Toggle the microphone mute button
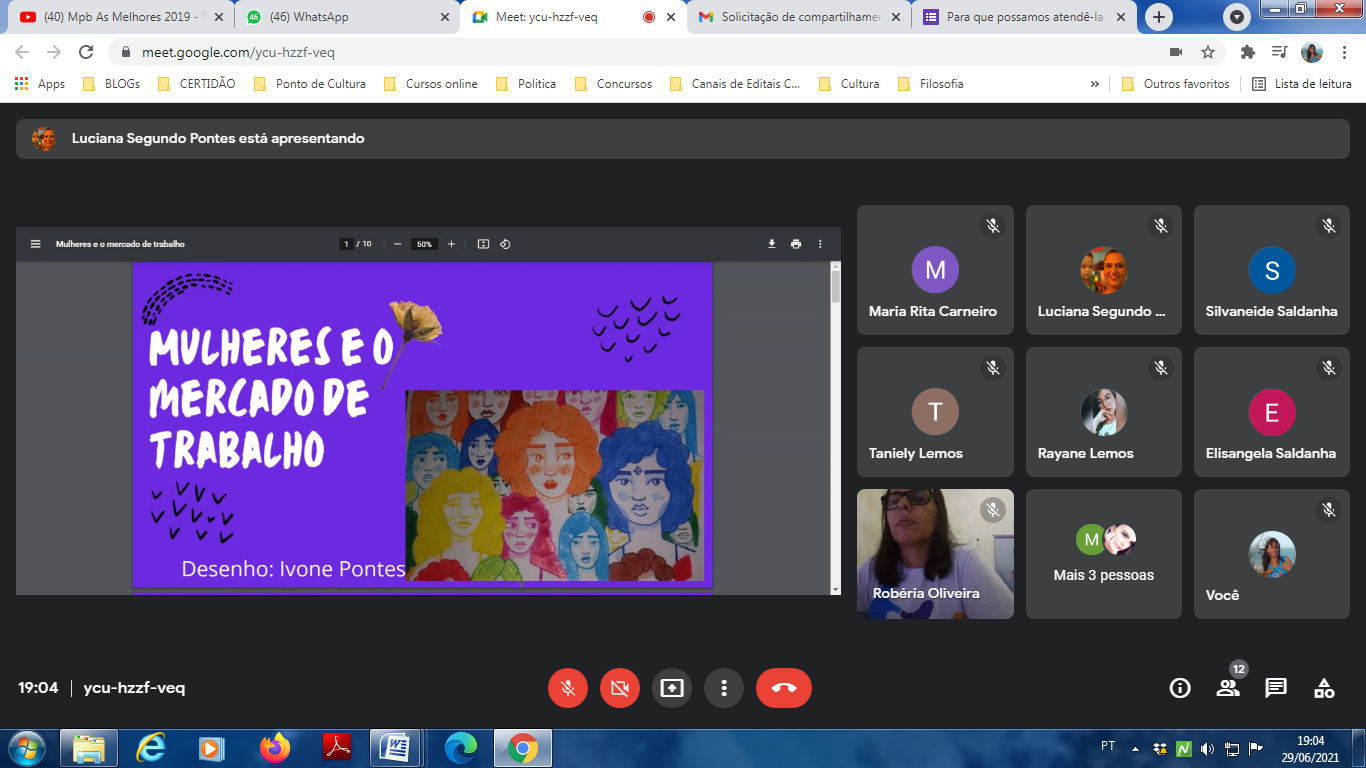The width and height of the screenshot is (1366, 768). pyautogui.click(x=568, y=688)
